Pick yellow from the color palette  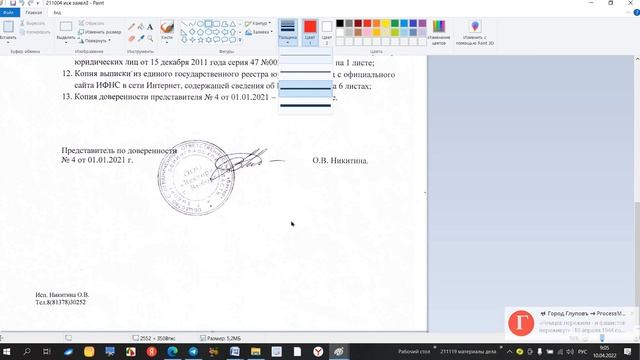coord(385,23)
